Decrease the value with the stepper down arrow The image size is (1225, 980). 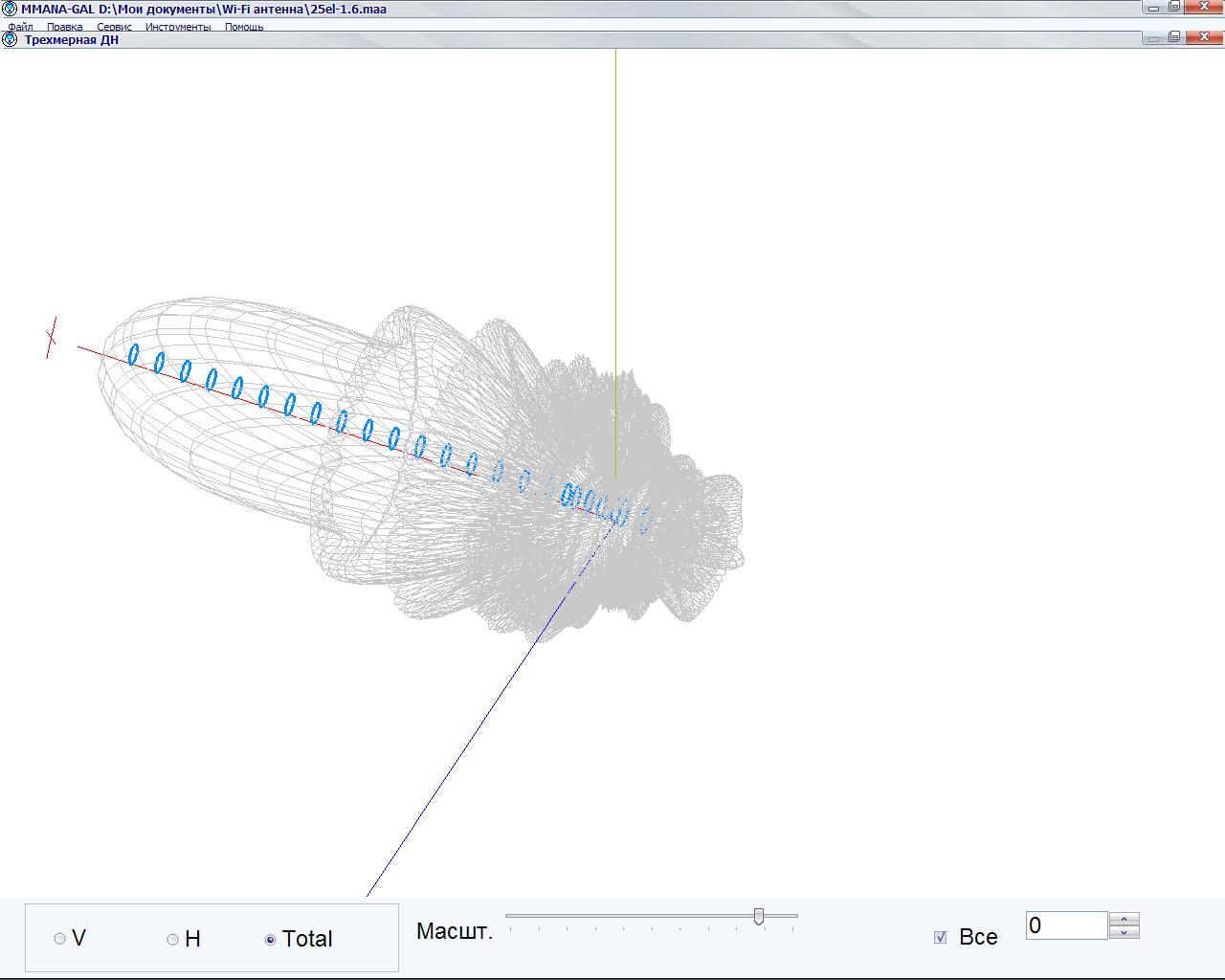pos(1125,932)
